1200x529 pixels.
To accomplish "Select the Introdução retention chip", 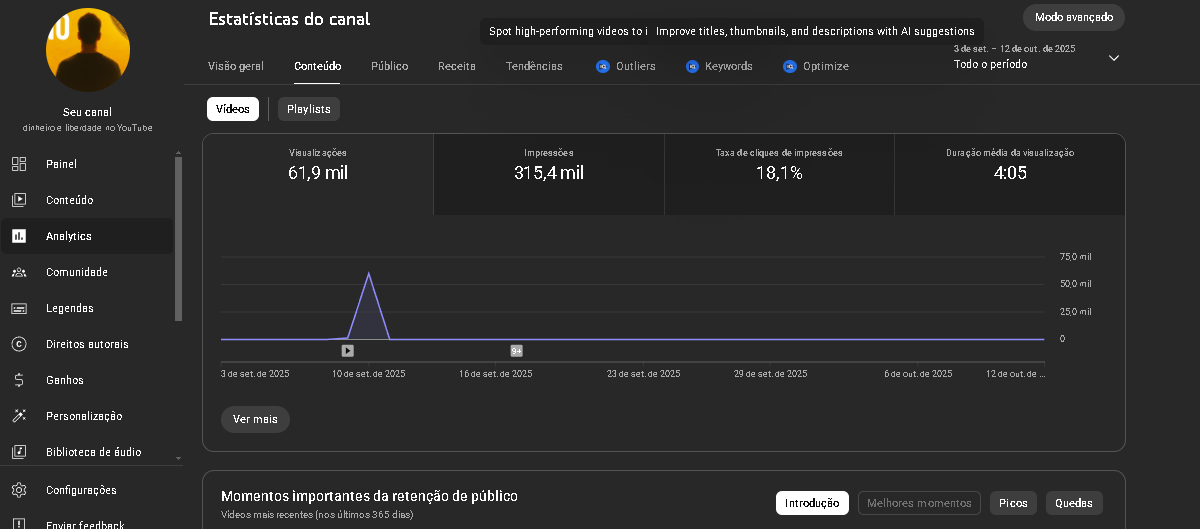I will tap(812, 503).
